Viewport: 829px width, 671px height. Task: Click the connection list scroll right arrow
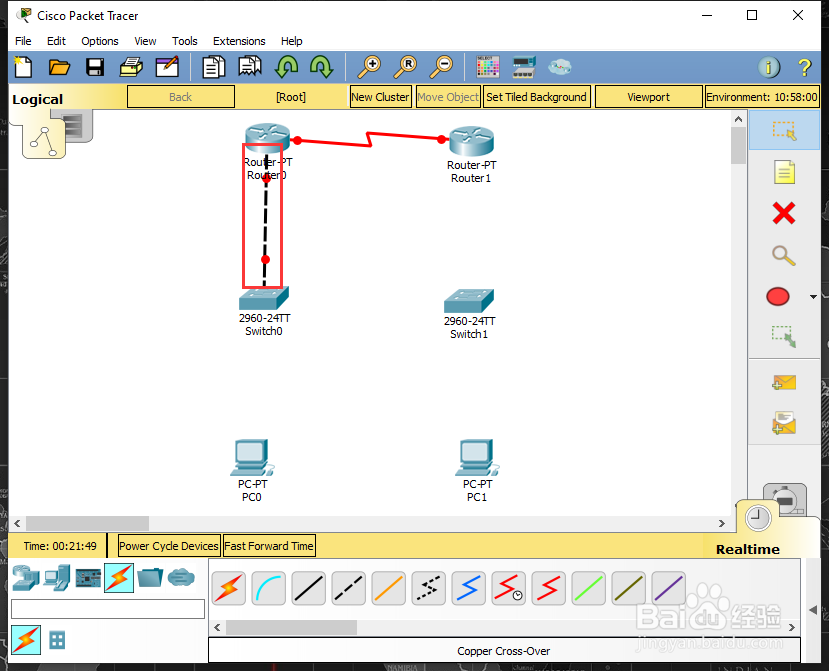click(x=791, y=628)
